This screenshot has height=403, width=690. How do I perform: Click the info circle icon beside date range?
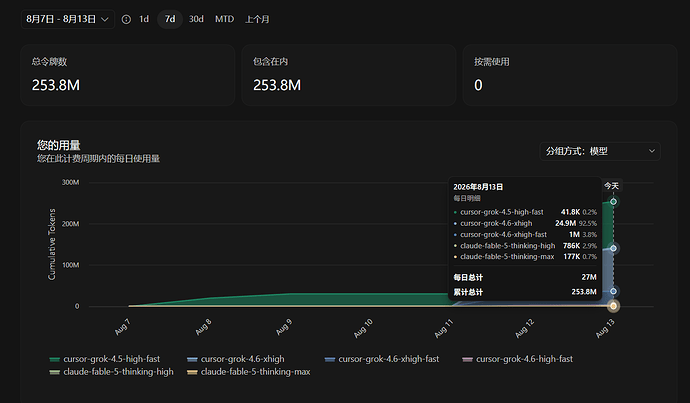point(126,19)
